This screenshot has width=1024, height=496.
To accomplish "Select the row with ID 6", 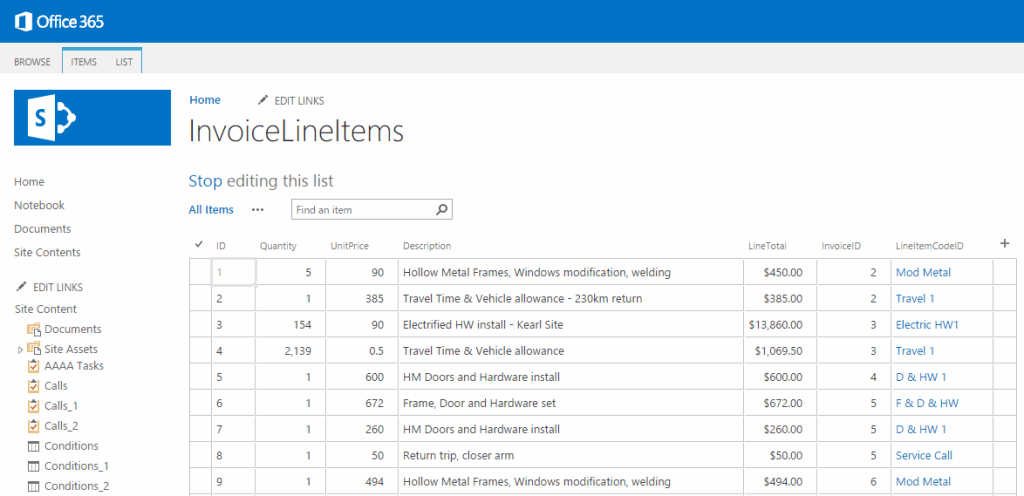I will click(x=200, y=403).
